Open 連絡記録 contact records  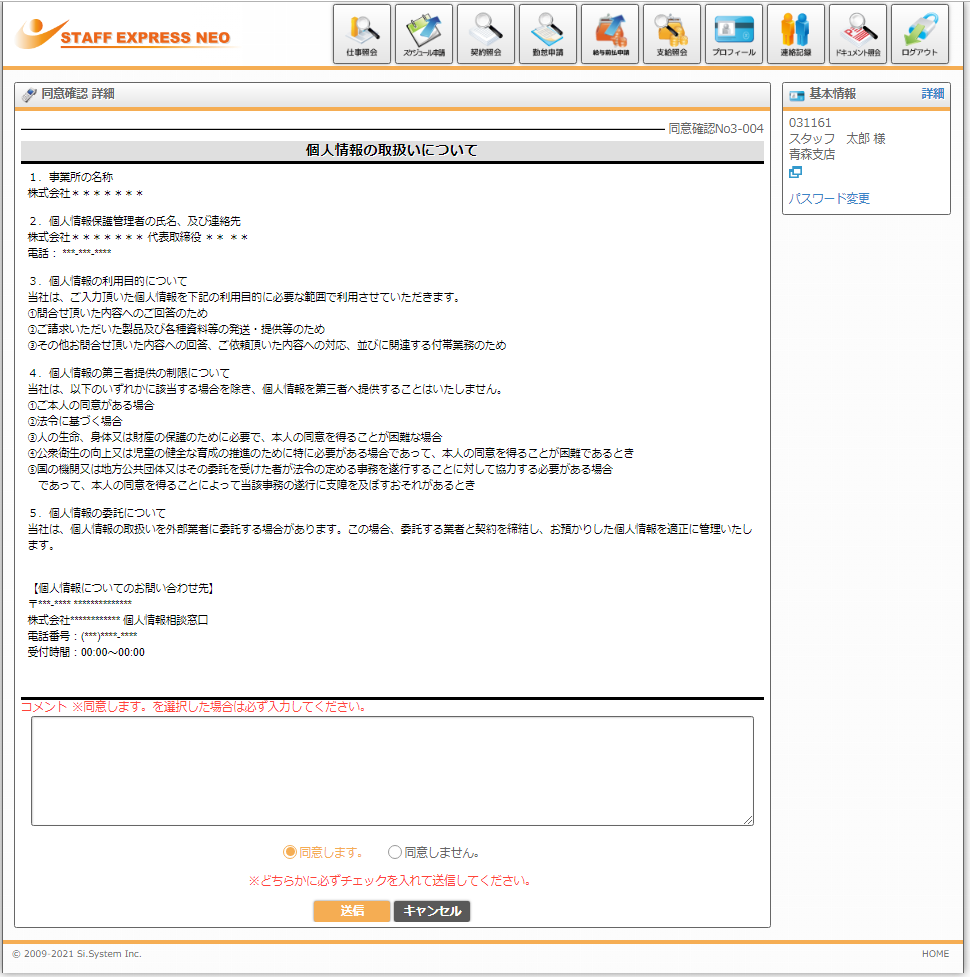click(x=796, y=34)
